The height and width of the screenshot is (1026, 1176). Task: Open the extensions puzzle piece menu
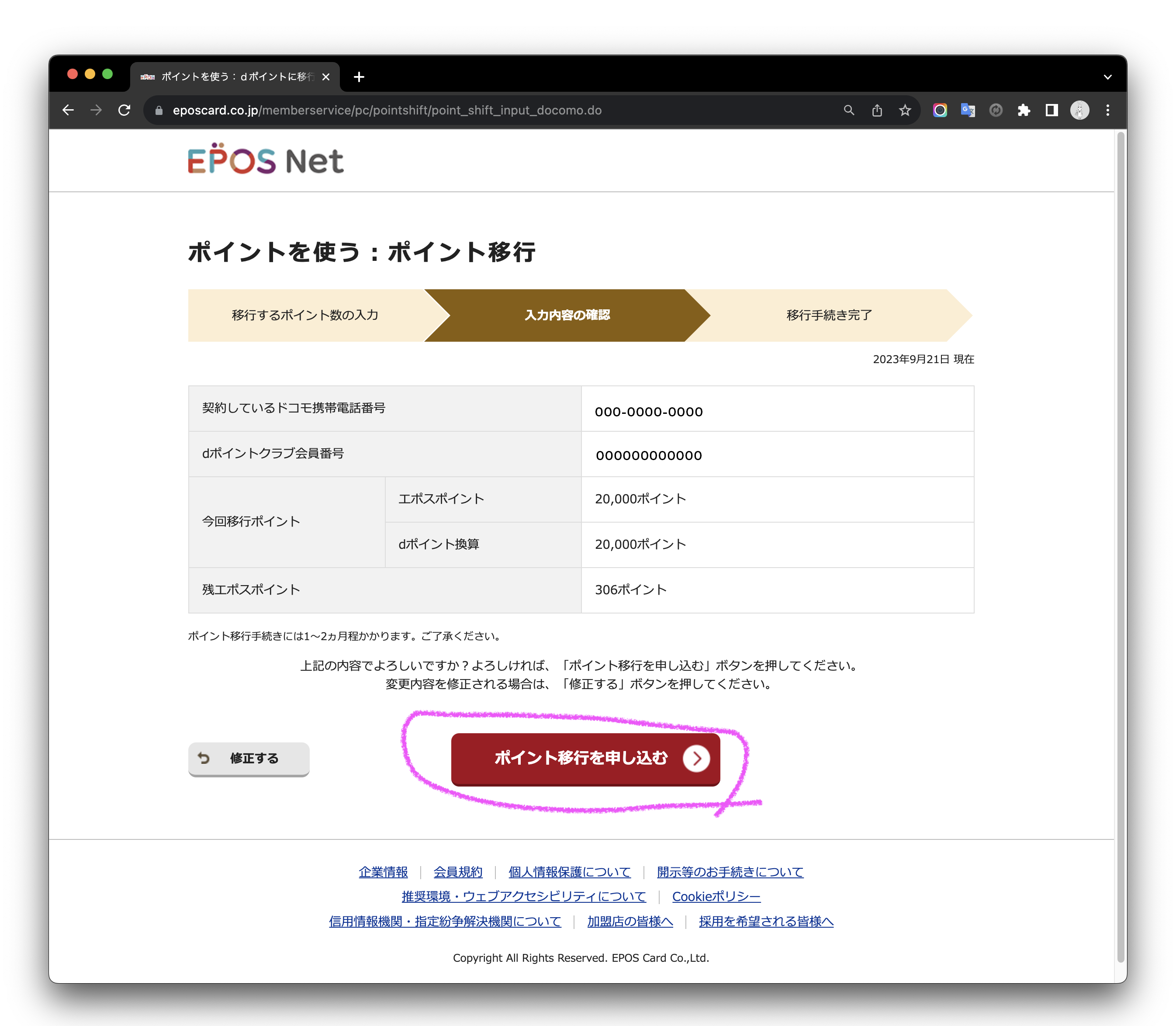pos(1024,110)
